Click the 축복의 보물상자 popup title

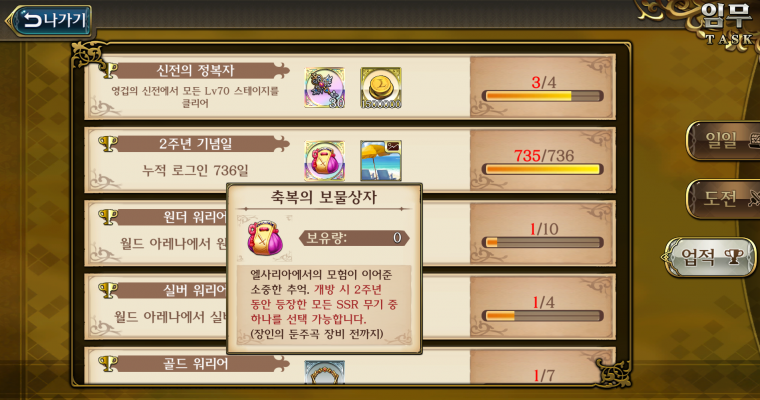[324, 197]
